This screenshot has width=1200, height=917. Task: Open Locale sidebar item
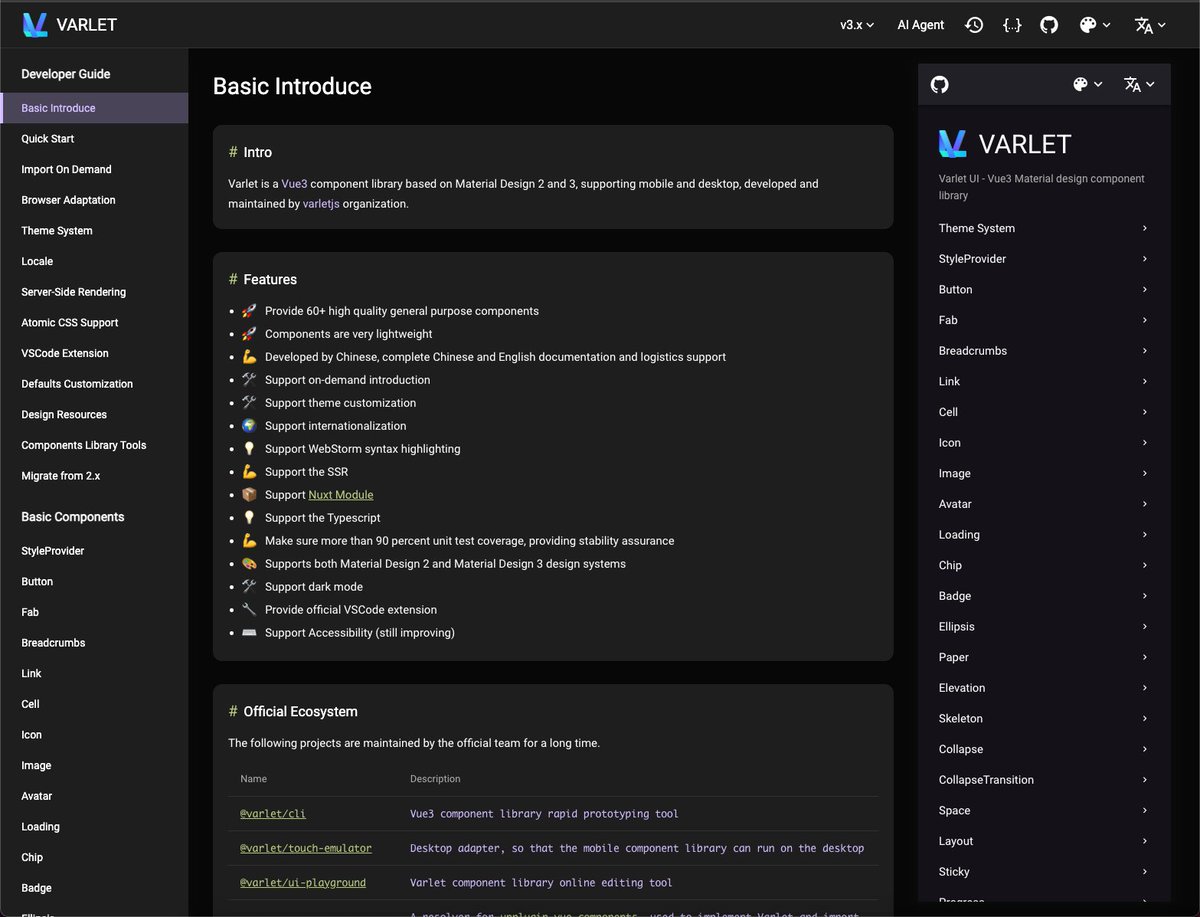94,261
